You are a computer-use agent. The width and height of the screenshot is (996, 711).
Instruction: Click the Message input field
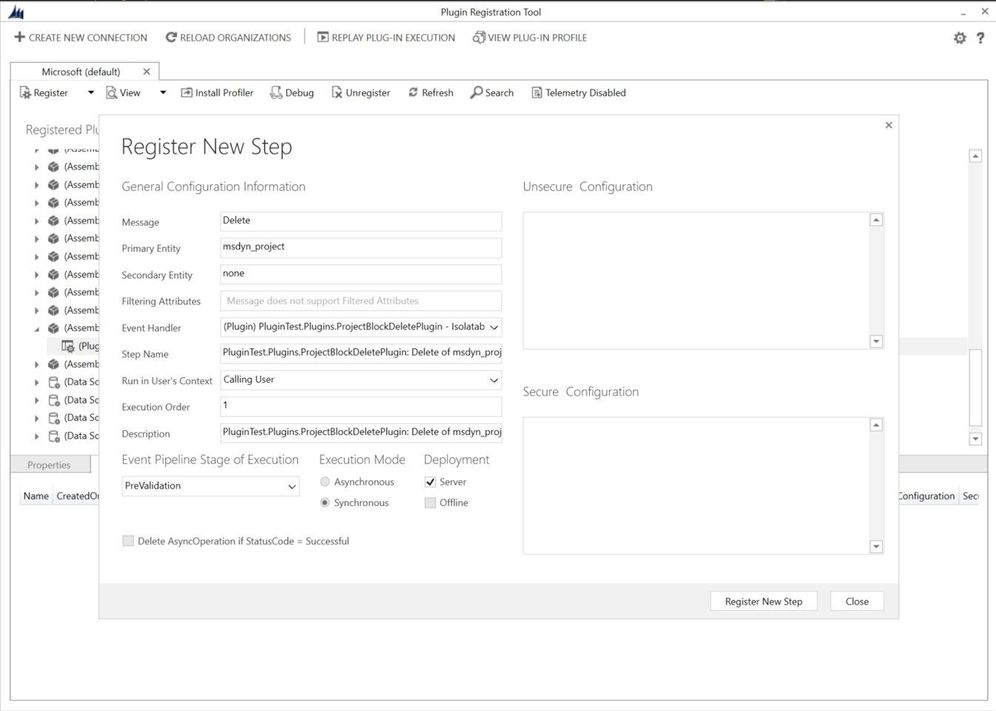coord(361,221)
